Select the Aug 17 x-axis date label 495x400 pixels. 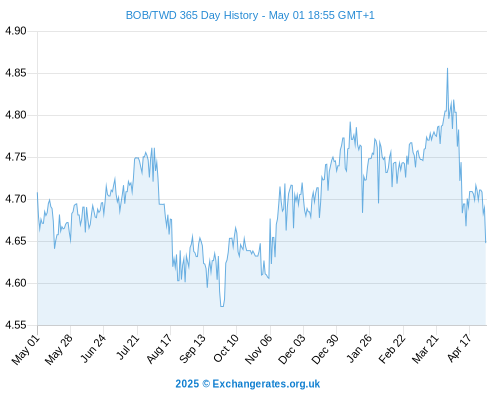(159, 349)
